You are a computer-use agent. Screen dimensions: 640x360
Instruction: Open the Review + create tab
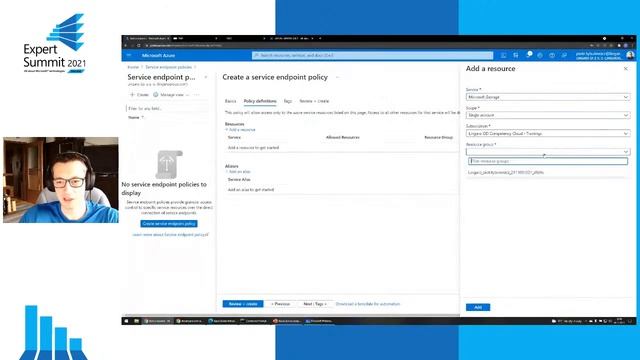click(314, 101)
